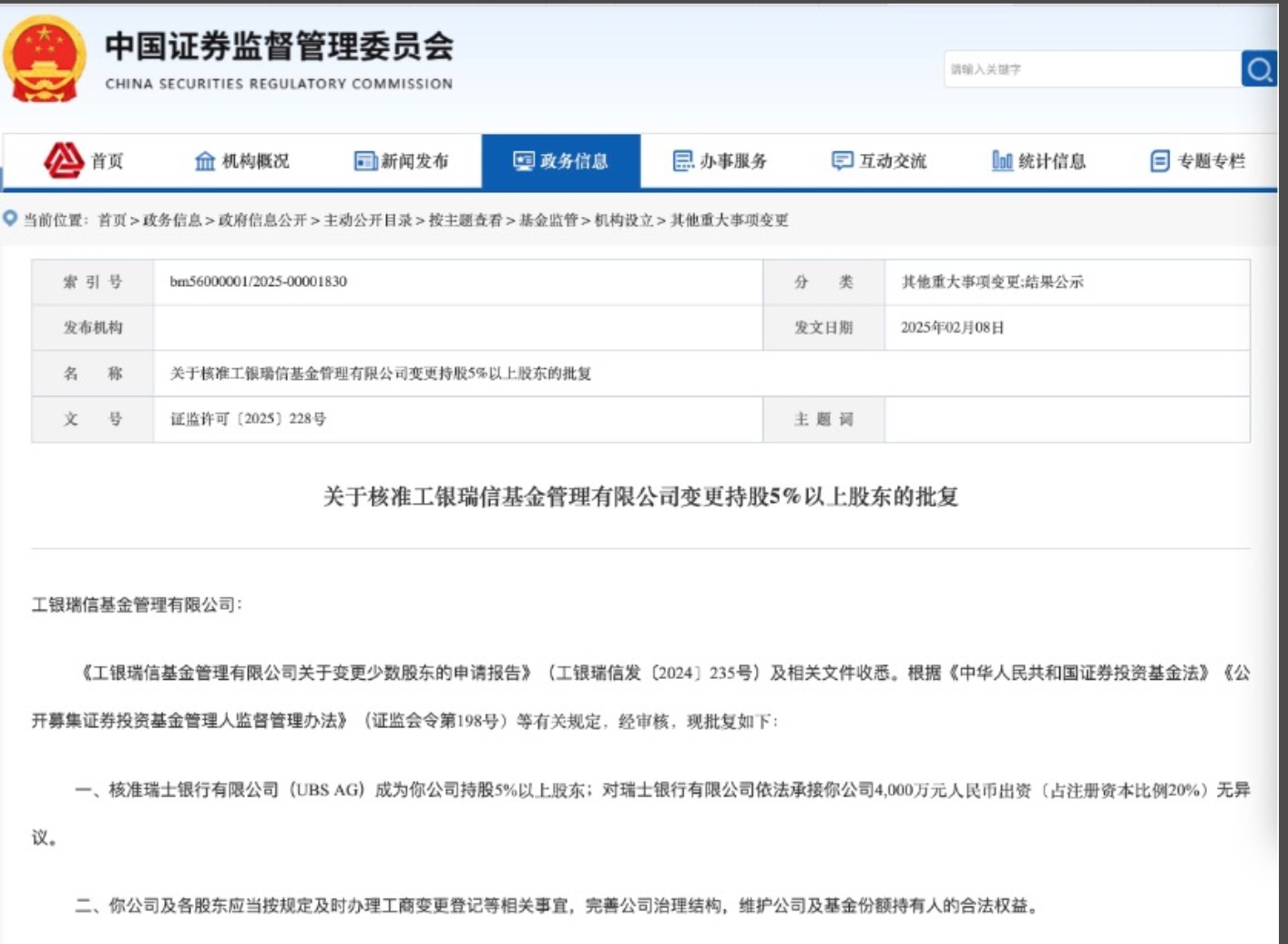Click the CSRC national emblem logo
This screenshot has width=1288, height=944.
click(44, 60)
